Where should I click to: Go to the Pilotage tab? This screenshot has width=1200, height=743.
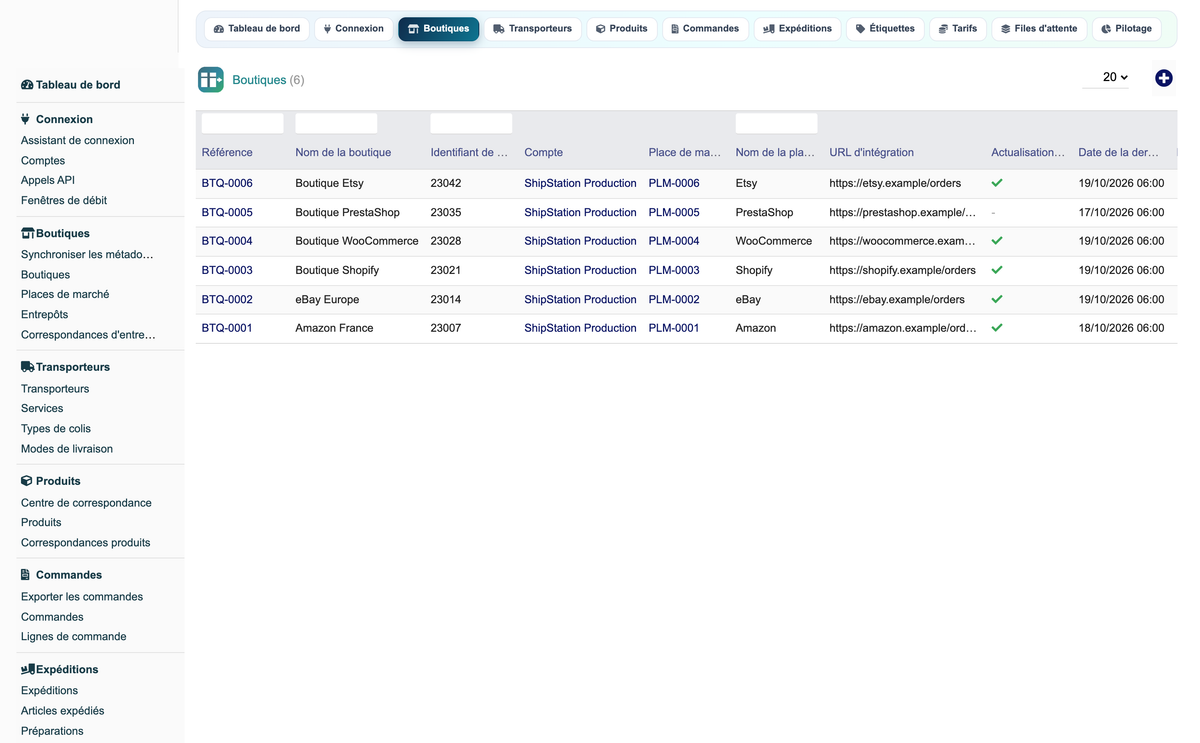pyautogui.click(x=1127, y=29)
